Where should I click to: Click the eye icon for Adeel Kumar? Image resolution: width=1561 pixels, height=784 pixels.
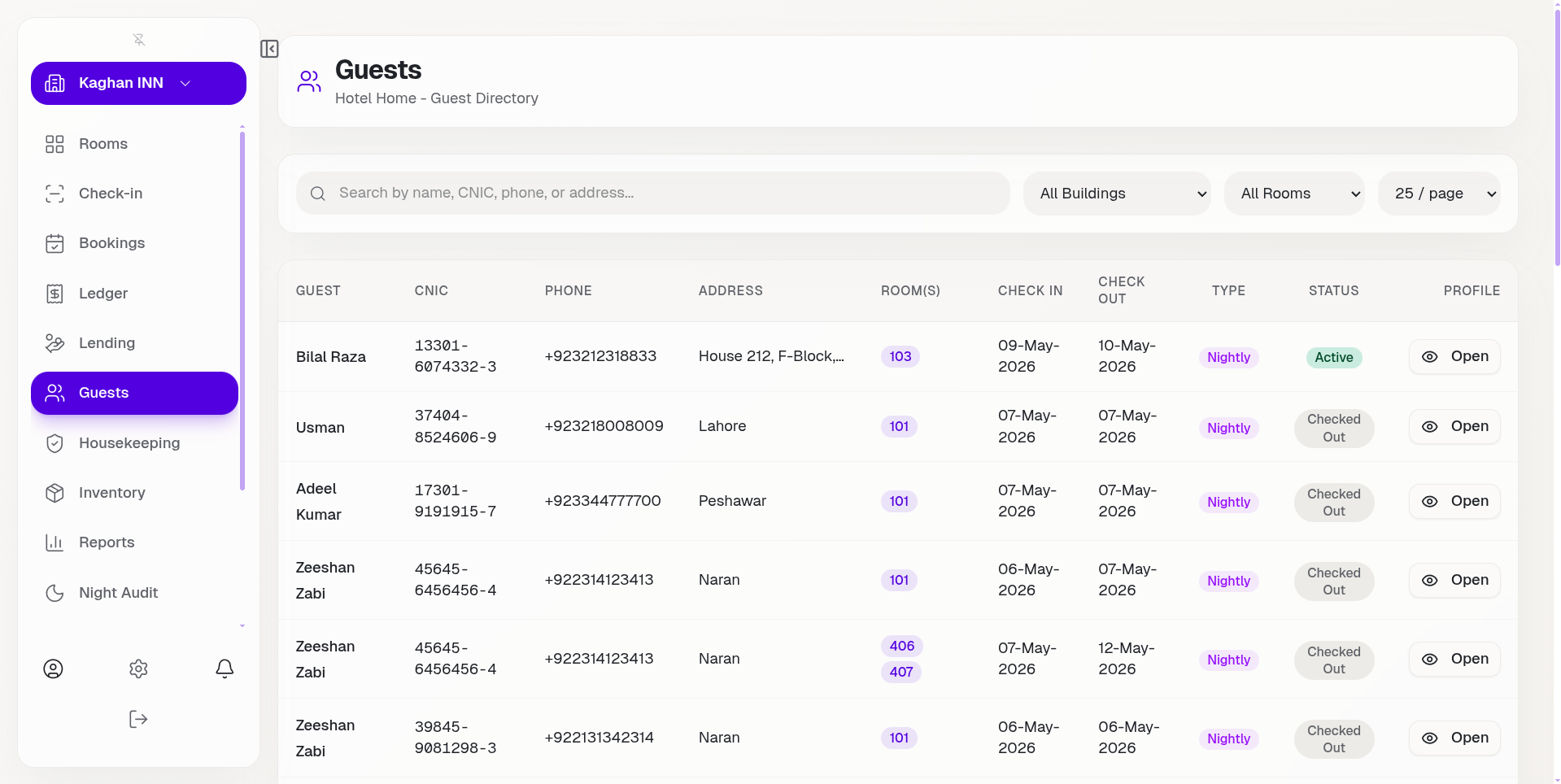(1429, 502)
